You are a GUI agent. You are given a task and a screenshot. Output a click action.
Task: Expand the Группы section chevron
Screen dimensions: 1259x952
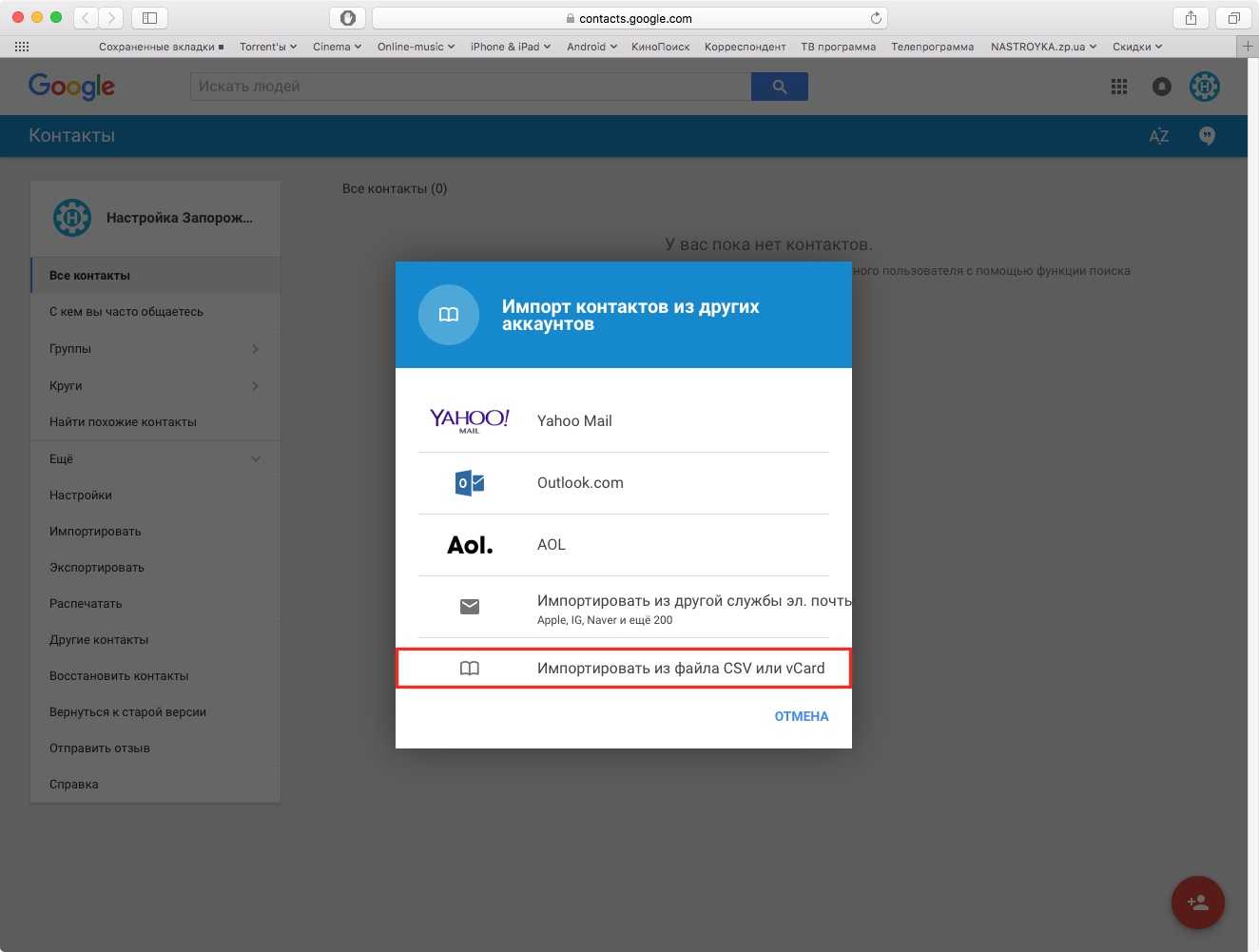[x=255, y=349]
